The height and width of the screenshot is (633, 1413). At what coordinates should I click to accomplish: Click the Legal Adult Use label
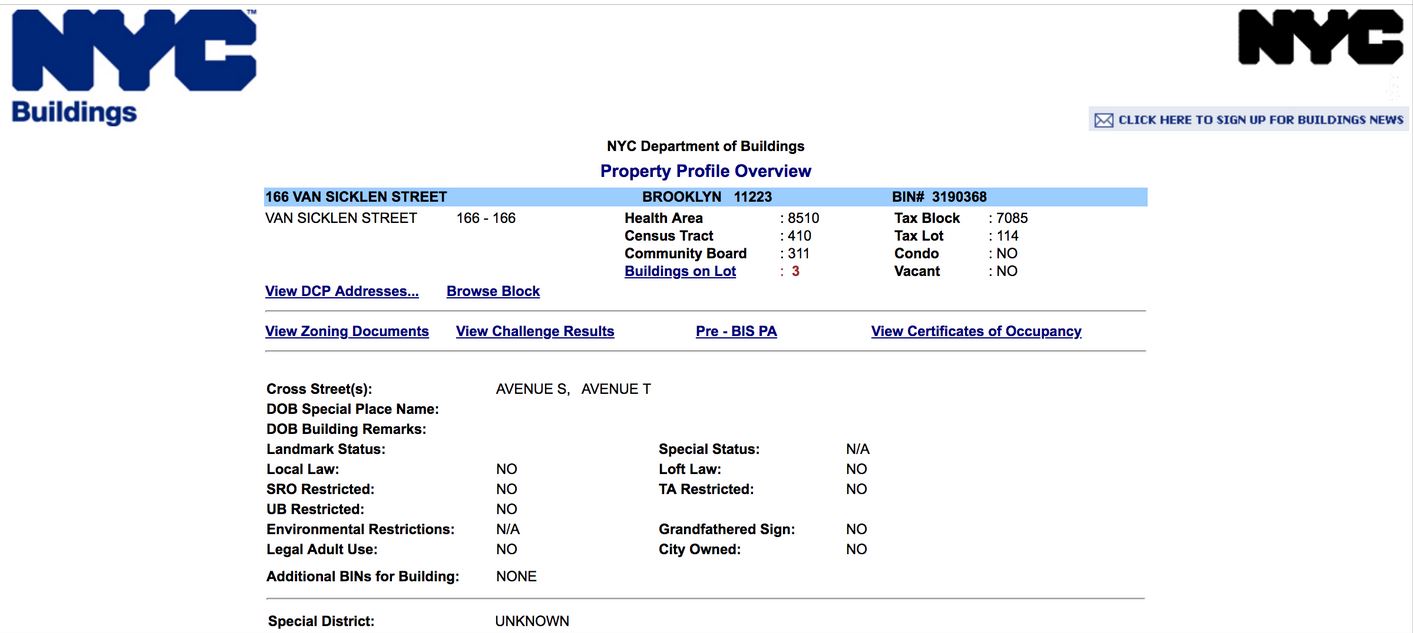pyautogui.click(x=322, y=549)
